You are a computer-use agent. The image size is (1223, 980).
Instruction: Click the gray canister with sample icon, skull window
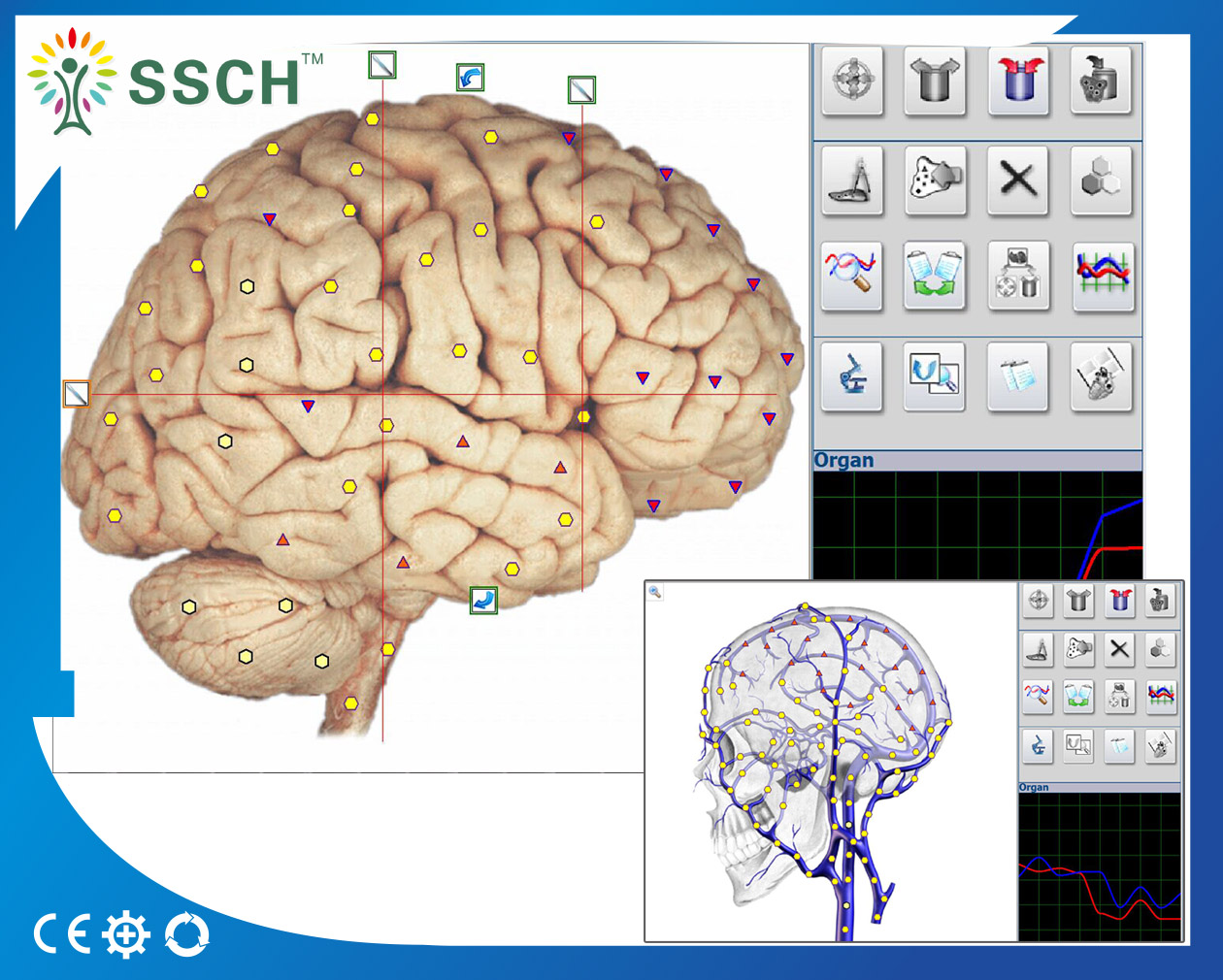pos(1160,602)
